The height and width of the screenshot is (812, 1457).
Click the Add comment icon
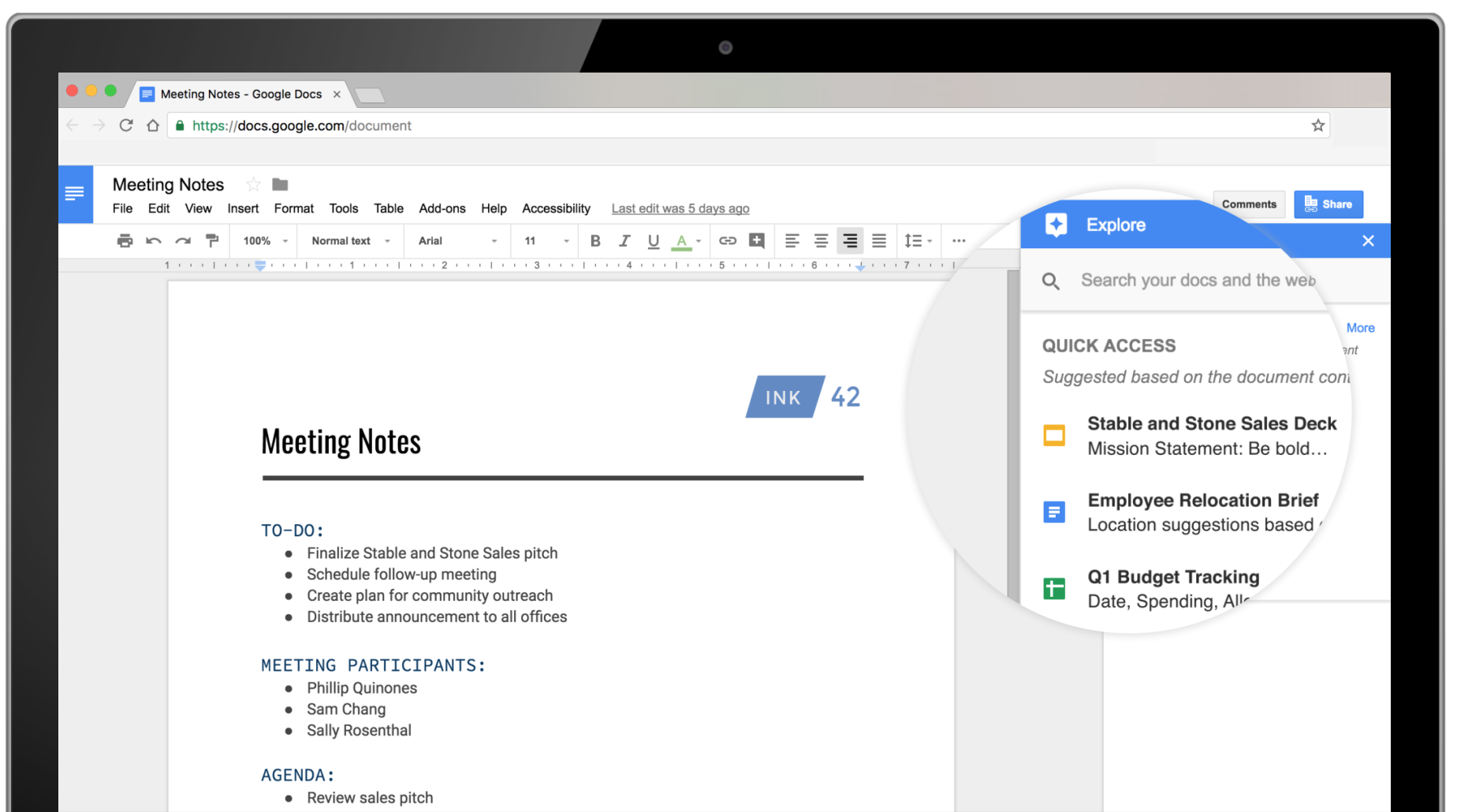[x=757, y=241]
